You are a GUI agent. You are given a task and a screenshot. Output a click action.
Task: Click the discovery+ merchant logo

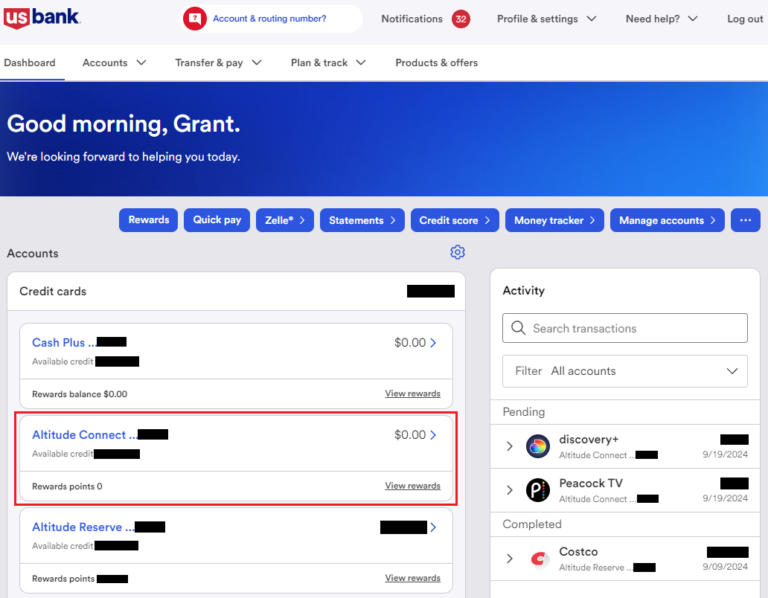pyautogui.click(x=538, y=446)
